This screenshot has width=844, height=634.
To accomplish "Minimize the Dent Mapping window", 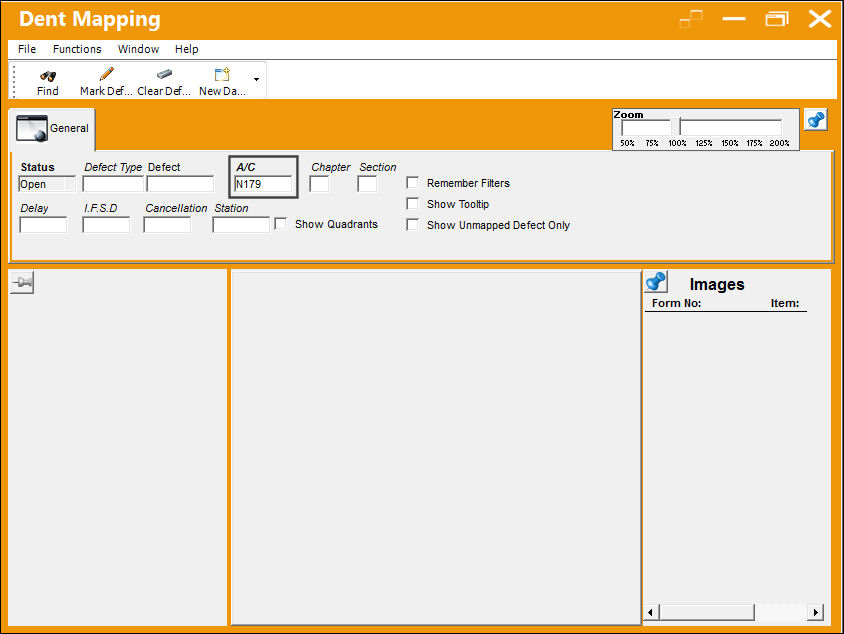I will tap(734, 19).
